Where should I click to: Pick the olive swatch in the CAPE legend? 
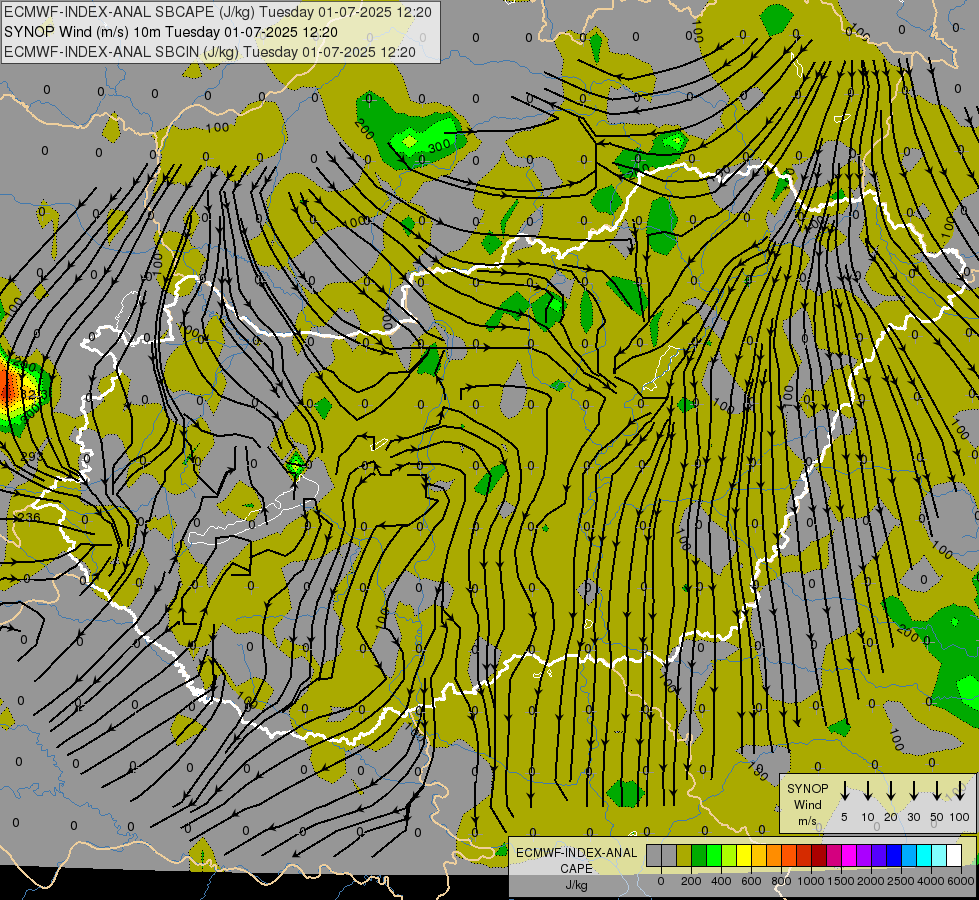(x=684, y=855)
